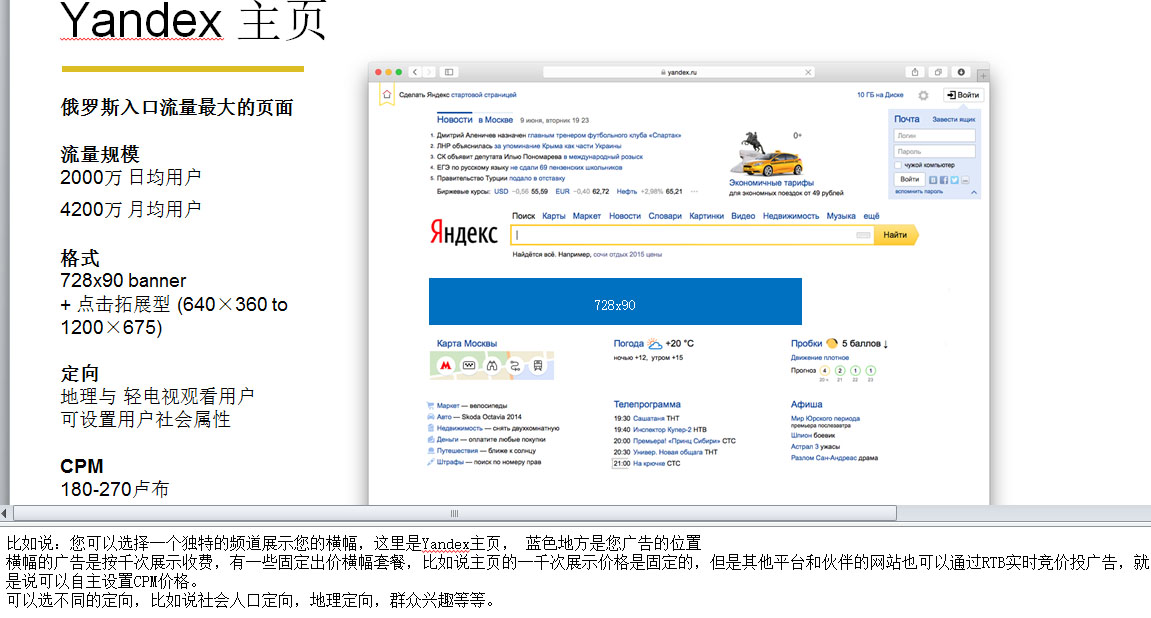Click the metro icon on Moscow map
This screenshot has height=618, width=1151.
click(445, 365)
